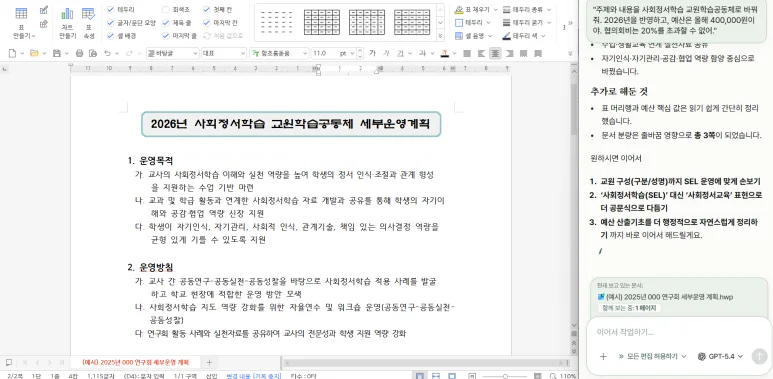Expand the table style gallery fully
773x379 pixels.
click(x=440, y=36)
